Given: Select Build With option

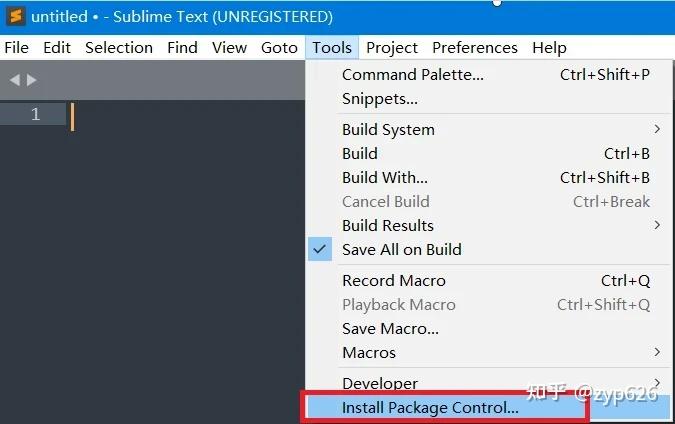Looking at the screenshot, I should (384, 178).
